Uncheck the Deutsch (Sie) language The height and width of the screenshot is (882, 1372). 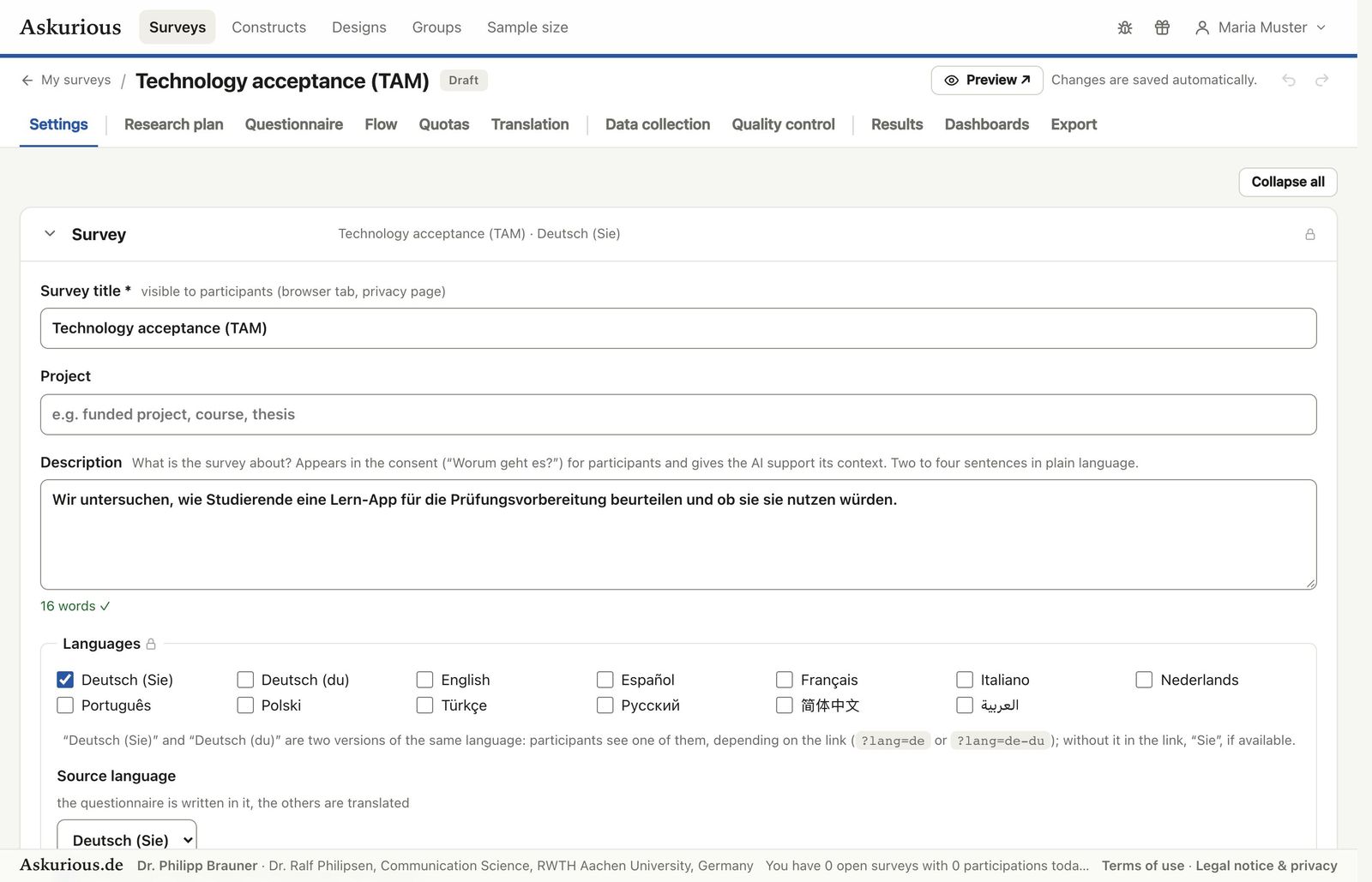pos(65,680)
